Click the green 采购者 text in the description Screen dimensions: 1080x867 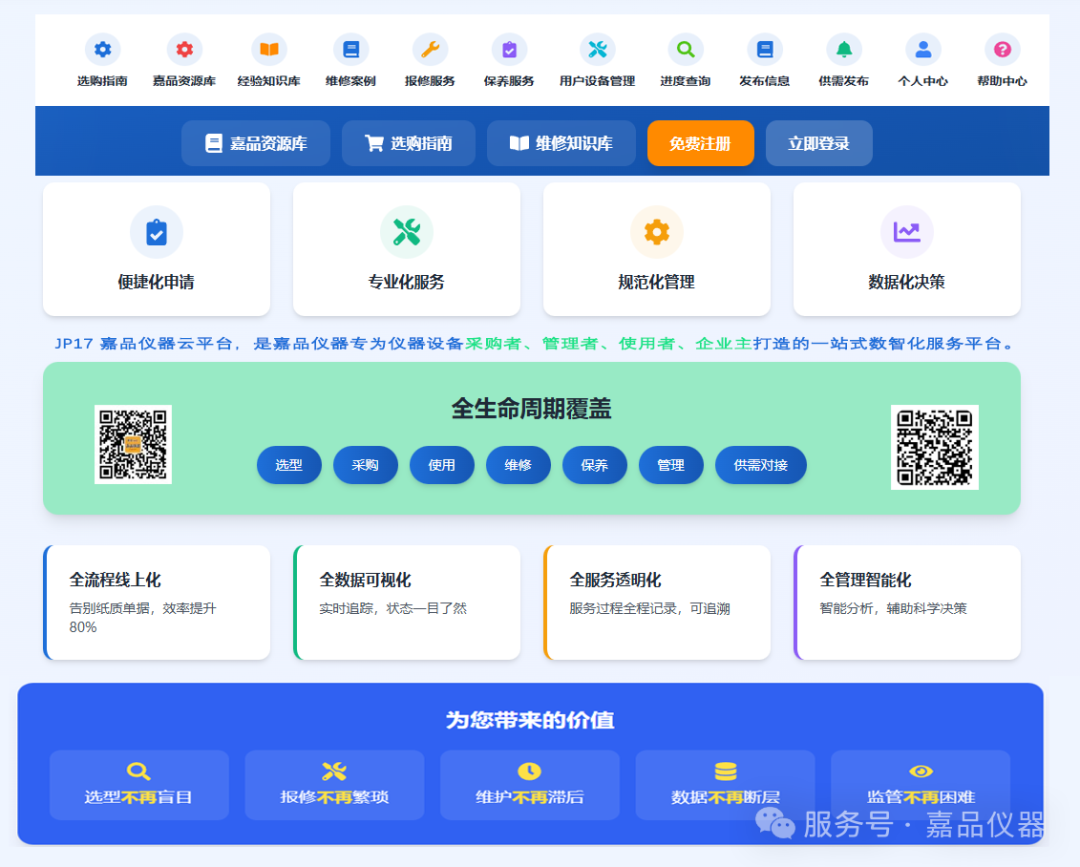pos(493,343)
